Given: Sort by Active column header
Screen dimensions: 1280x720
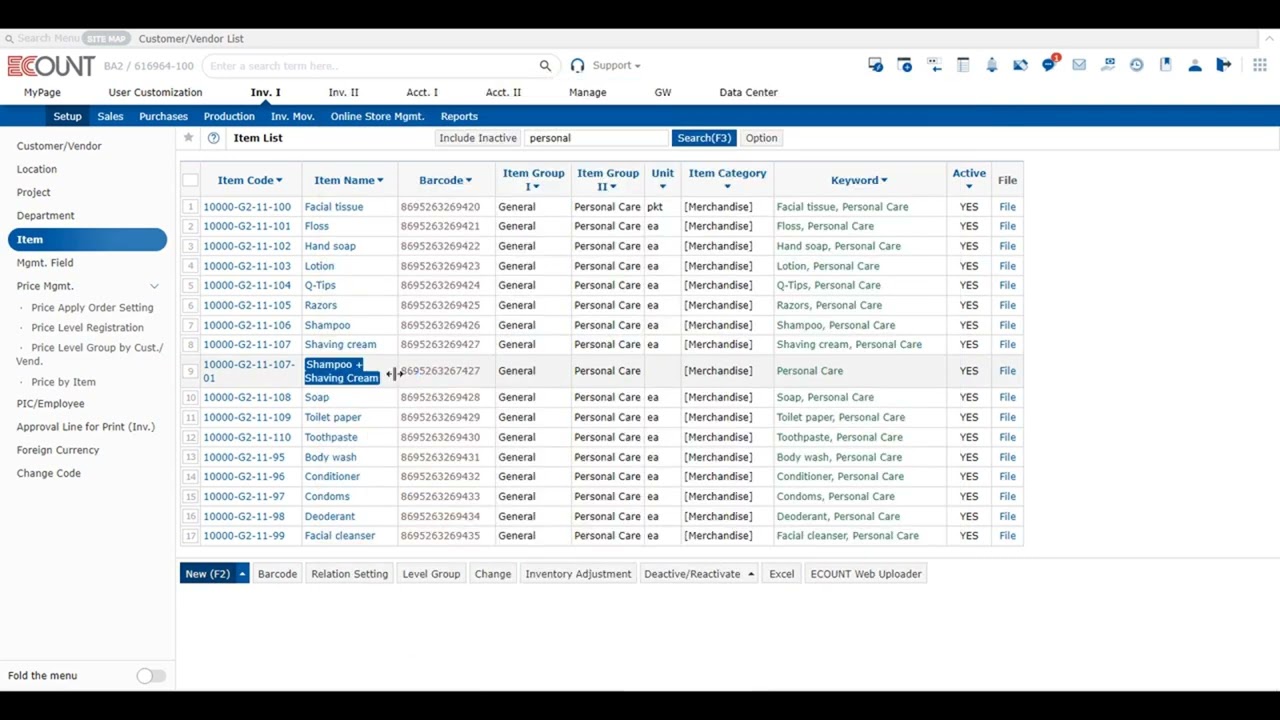Looking at the screenshot, I should (969, 179).
